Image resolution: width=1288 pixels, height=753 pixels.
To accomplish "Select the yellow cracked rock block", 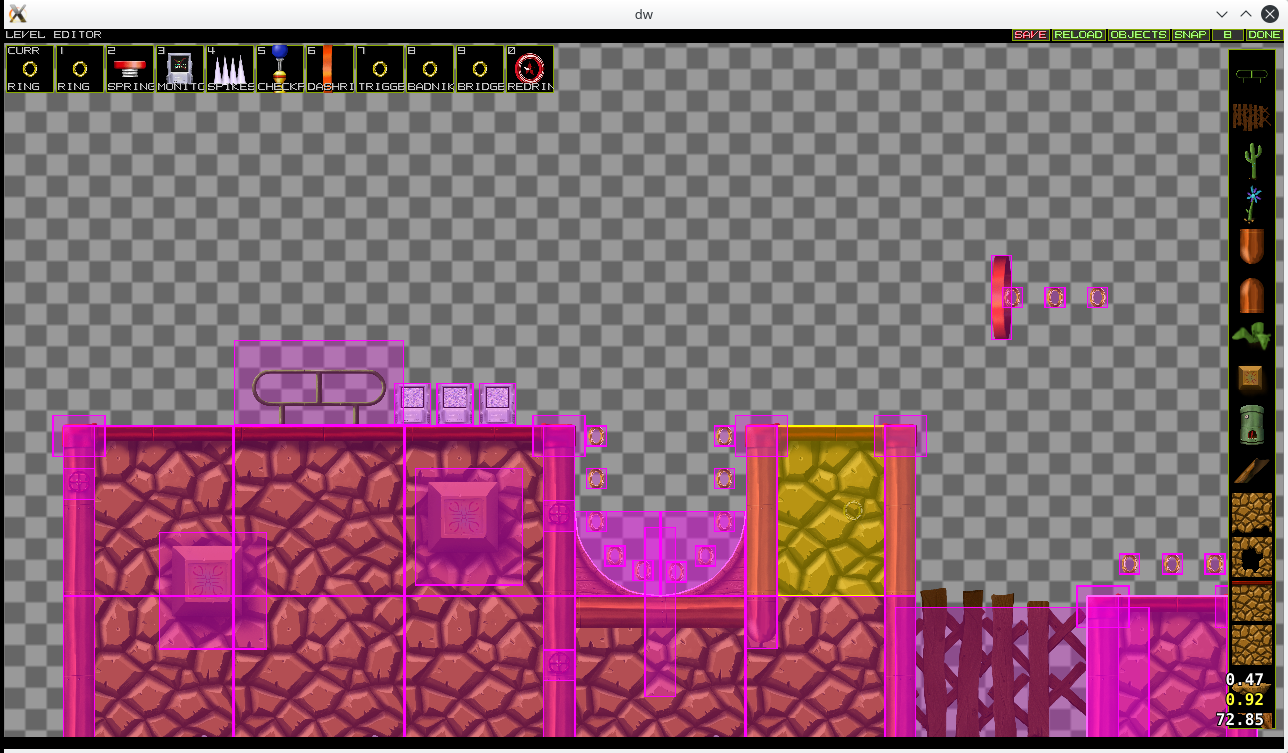I will (831, 511).
